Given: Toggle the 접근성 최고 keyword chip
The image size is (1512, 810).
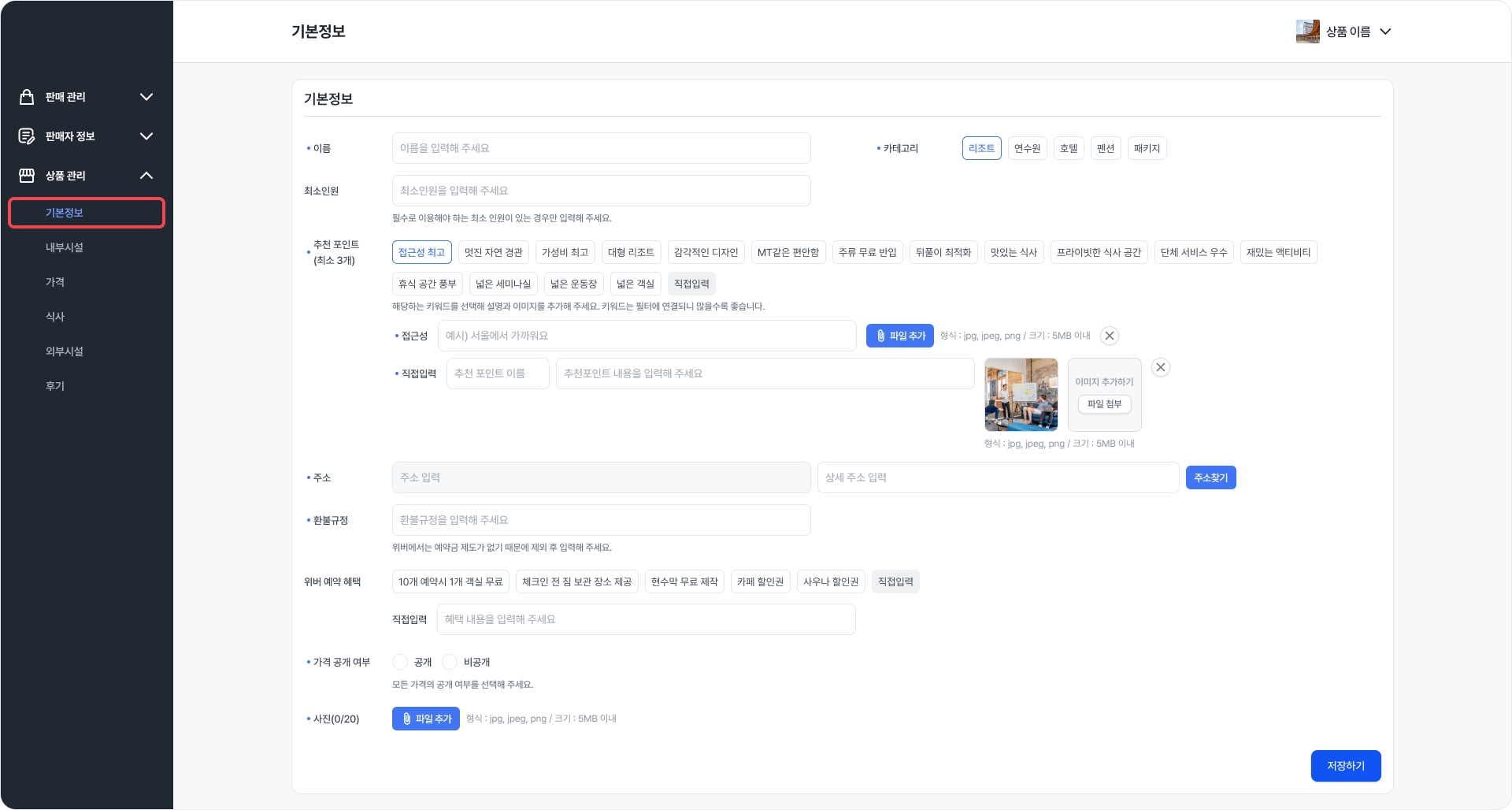Looking at the screenshot, I should click(422, 252).
